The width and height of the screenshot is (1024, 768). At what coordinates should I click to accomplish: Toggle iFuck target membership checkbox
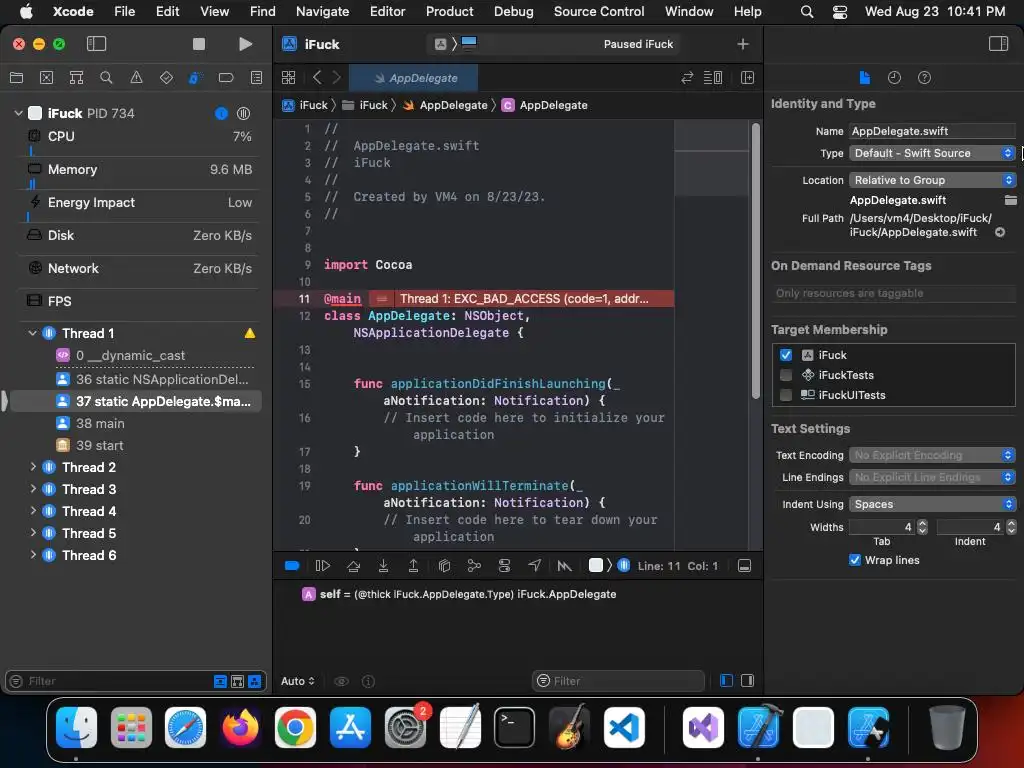(x=786, y=355)
